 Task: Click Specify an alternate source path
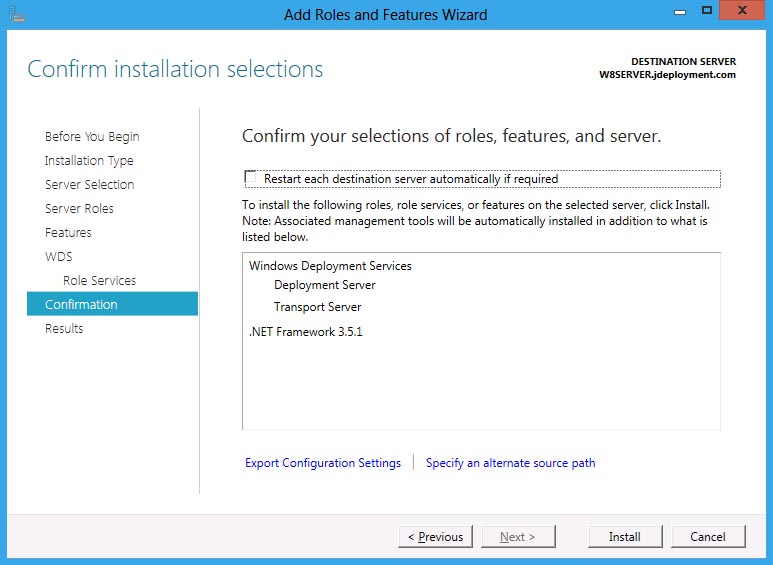click(x=510, y=463)
